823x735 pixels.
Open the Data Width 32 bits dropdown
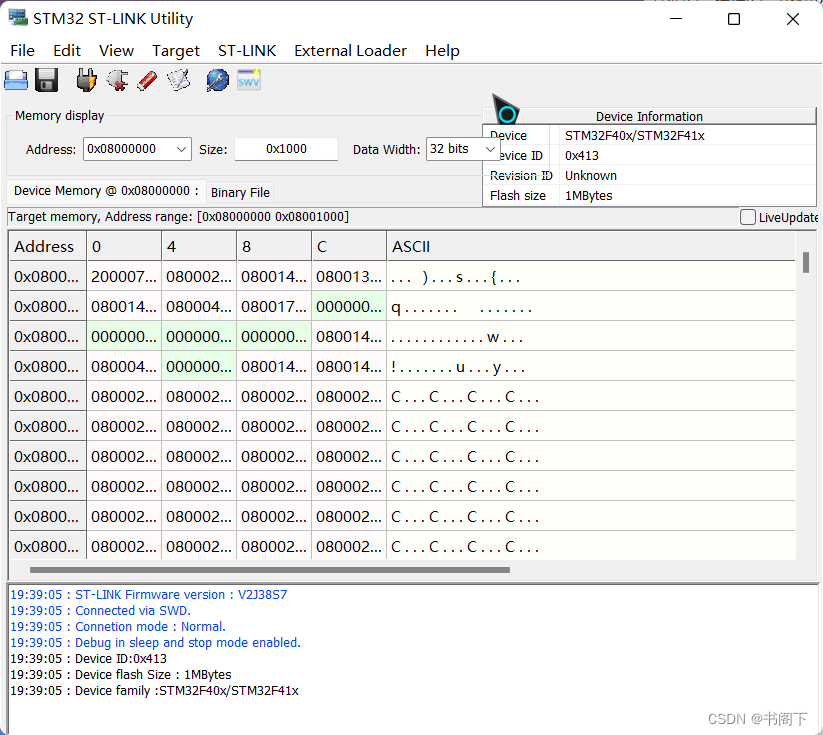[490, 150]
